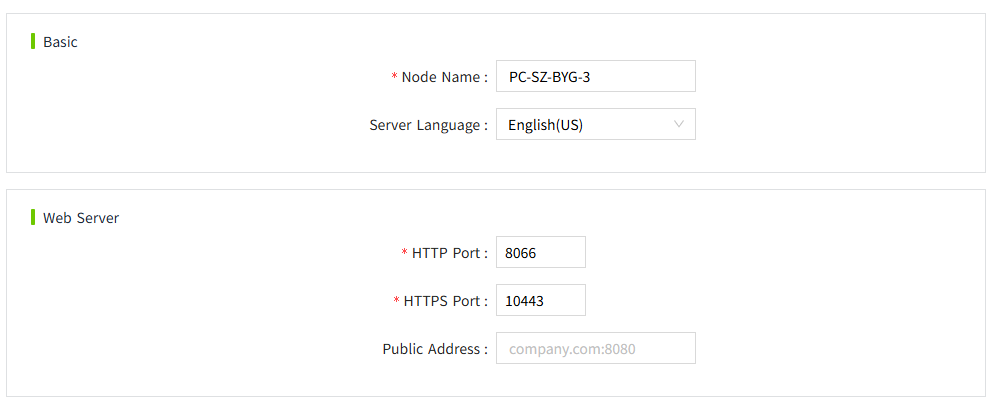Click the "Server Language" label
Screen dimensions: 991x401
(x=425, y=125)
